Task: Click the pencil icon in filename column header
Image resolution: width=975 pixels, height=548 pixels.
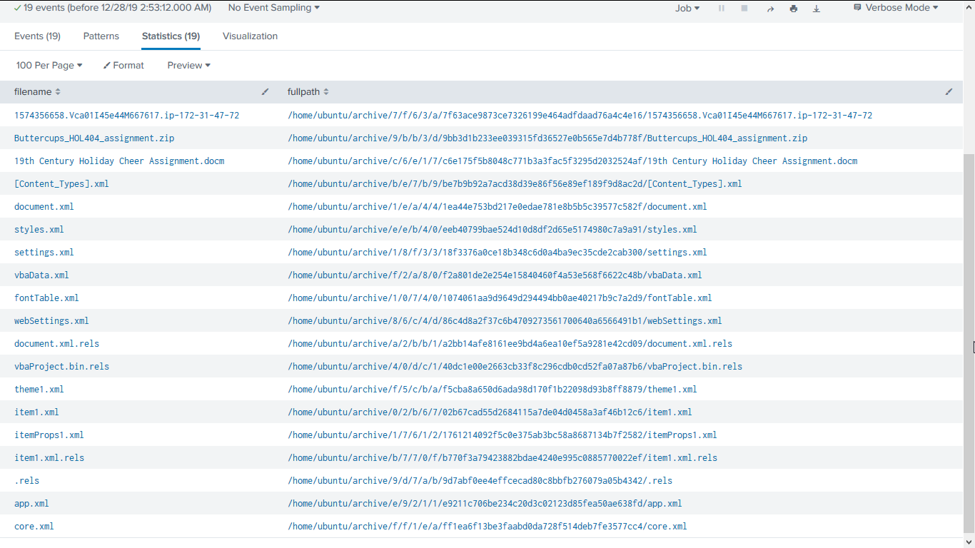Action: point(265,92)
